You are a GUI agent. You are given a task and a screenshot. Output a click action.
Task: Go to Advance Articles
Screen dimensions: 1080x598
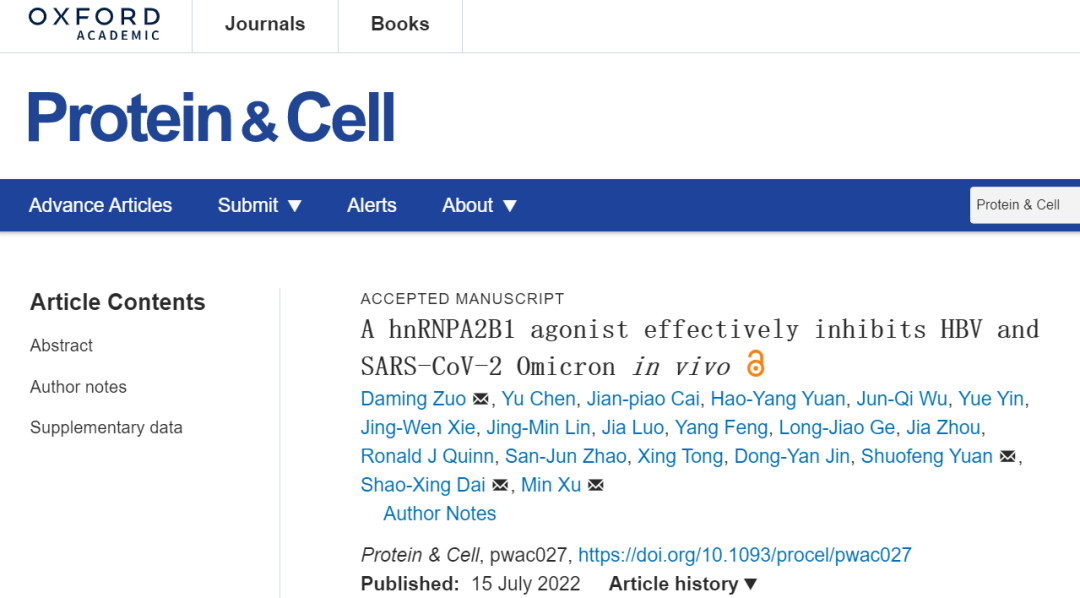[x=100, y=205]
